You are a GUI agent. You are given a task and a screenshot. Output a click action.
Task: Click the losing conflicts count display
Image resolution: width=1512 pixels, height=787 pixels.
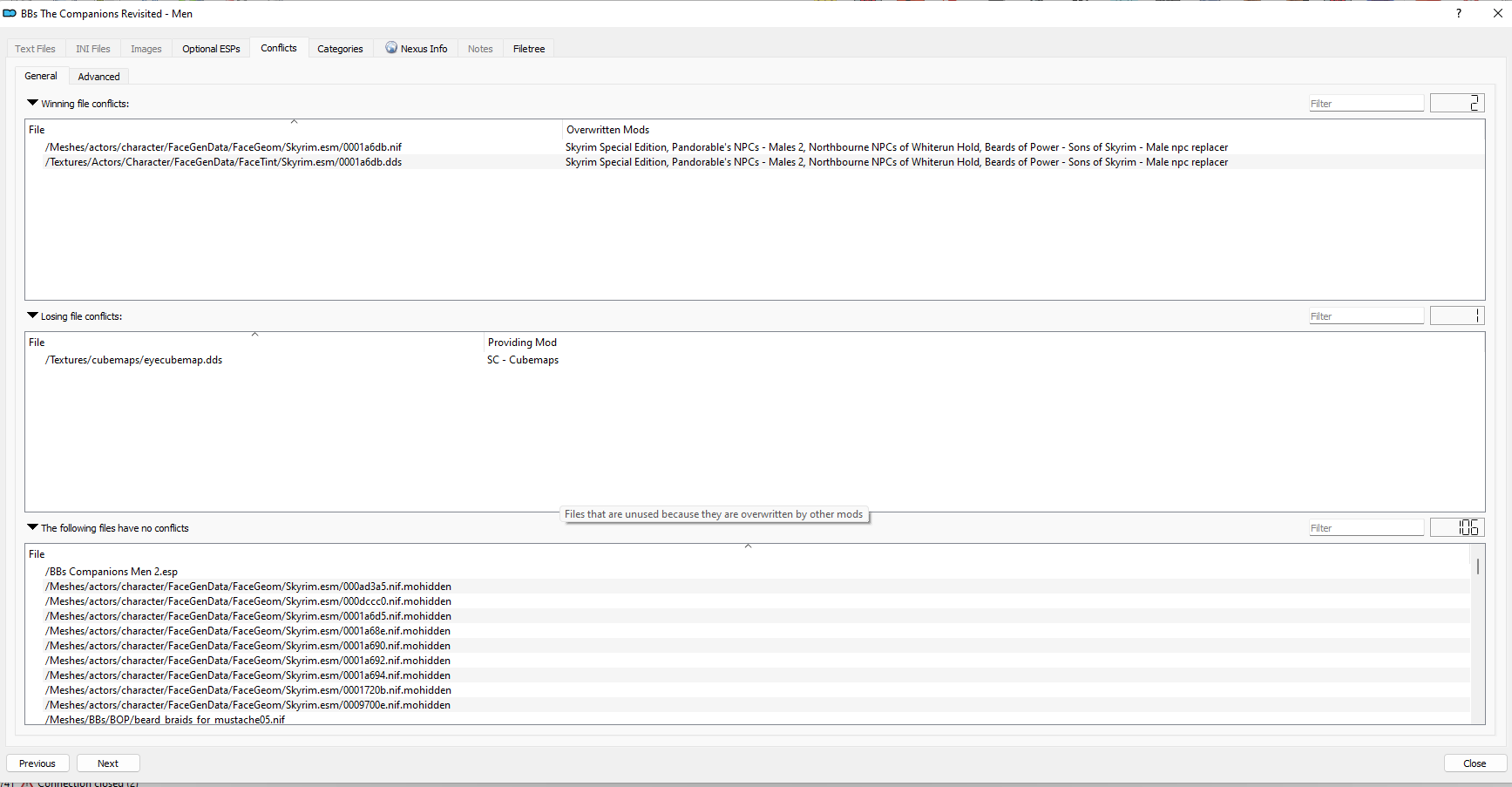[1457, 316]
